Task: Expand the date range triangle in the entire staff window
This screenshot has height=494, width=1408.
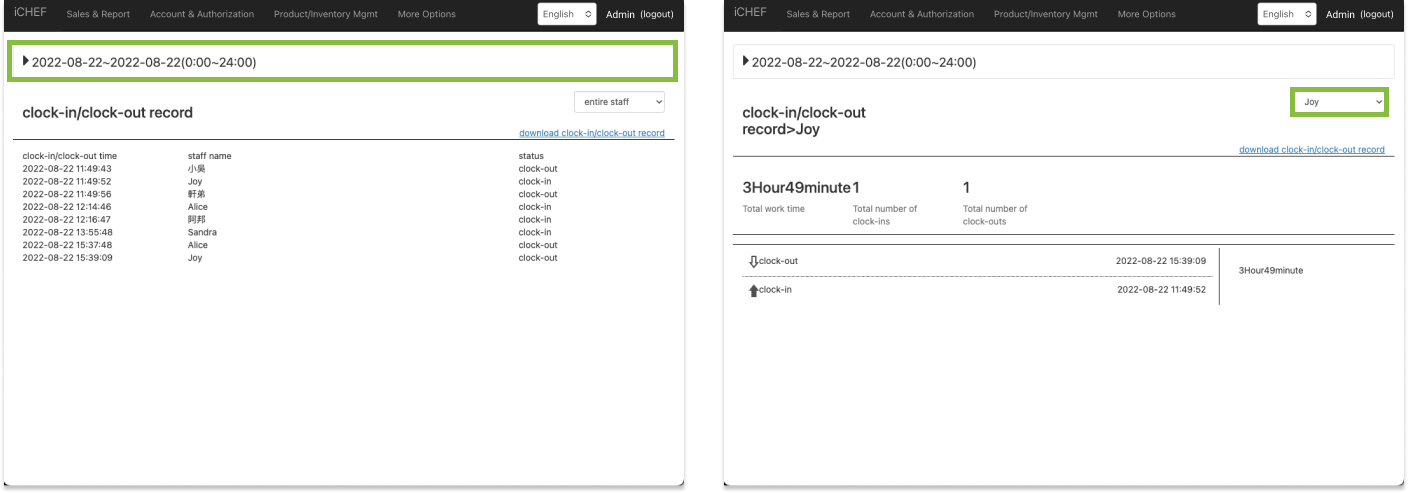Action: point(26,62)
